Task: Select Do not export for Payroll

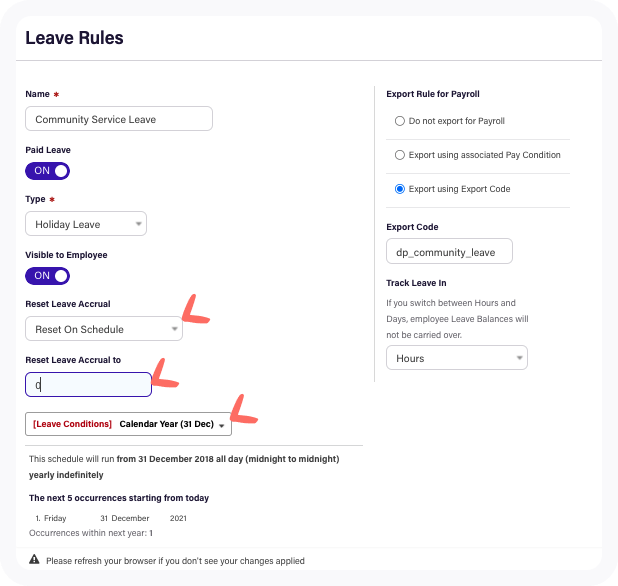Action: tap(400, 121)
